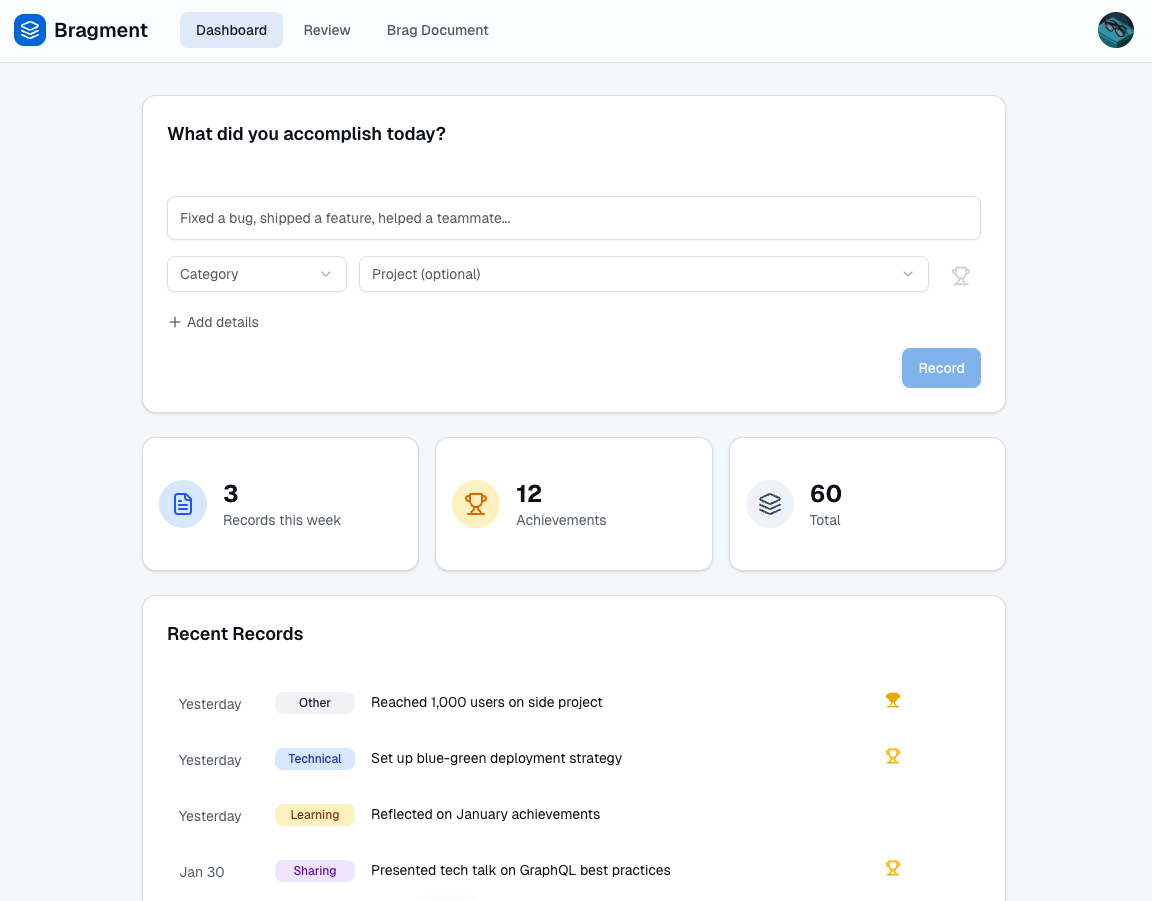Click the "3" records this week count
Screen dimensions: 1152x901
(x=231, y=494)
